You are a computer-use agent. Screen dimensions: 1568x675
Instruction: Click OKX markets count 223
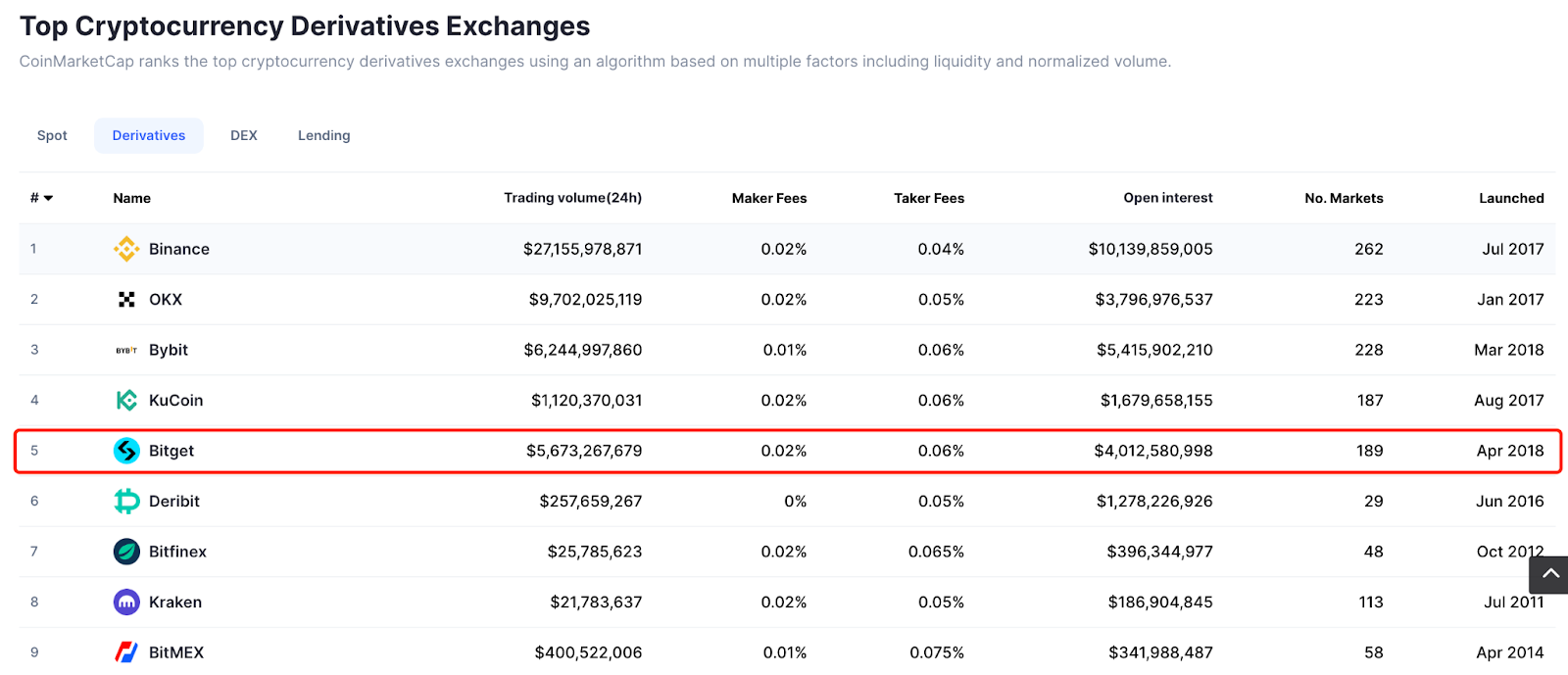coord(1369,300)
